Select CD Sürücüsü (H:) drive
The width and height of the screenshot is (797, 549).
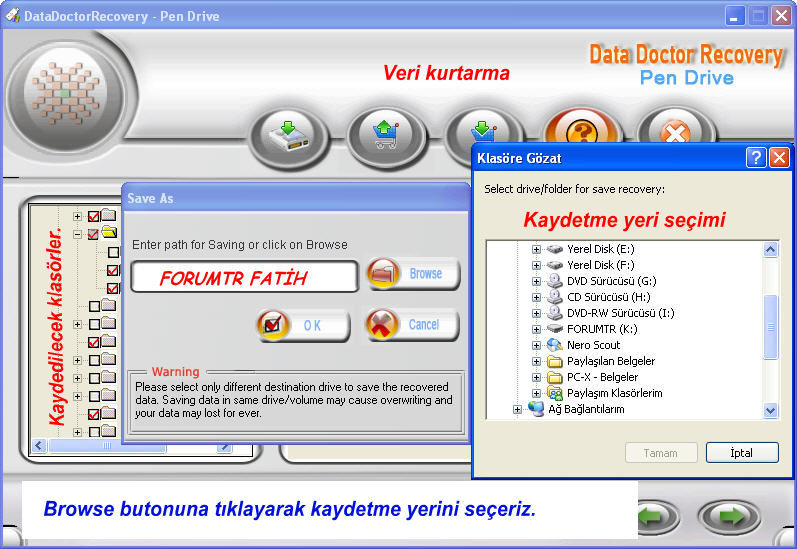pyautogui.click(x=608, y=297)
